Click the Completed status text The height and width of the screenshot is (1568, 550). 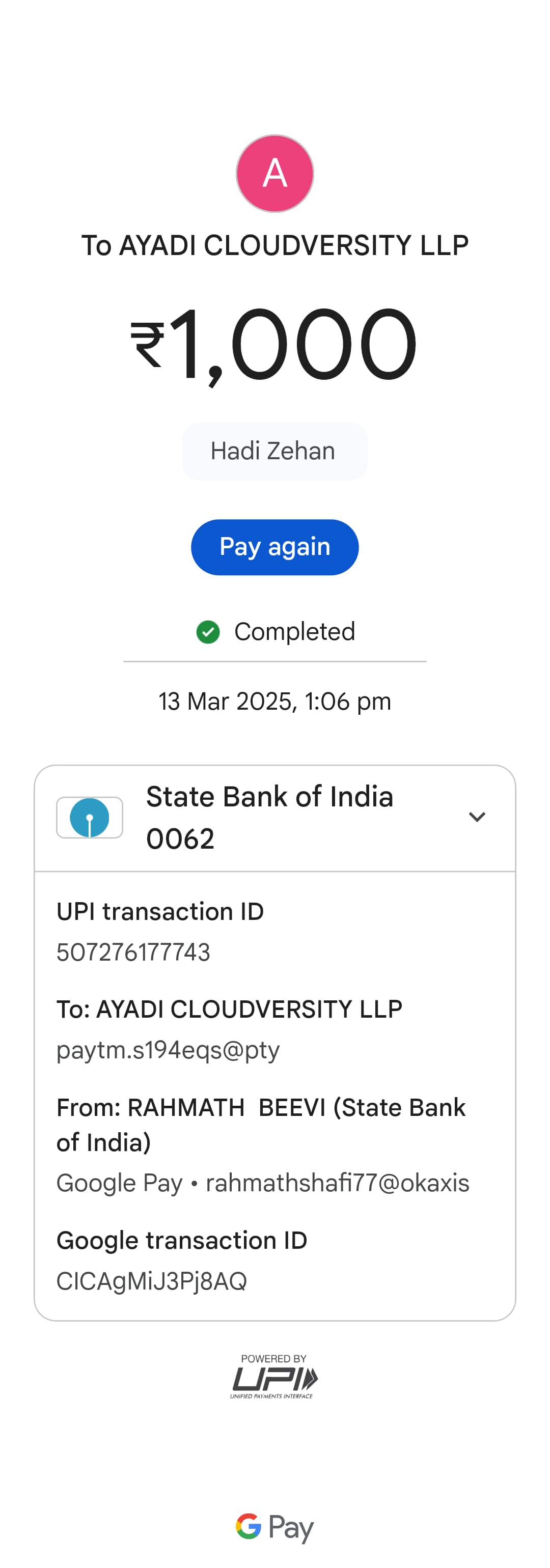tap(294, 632)
